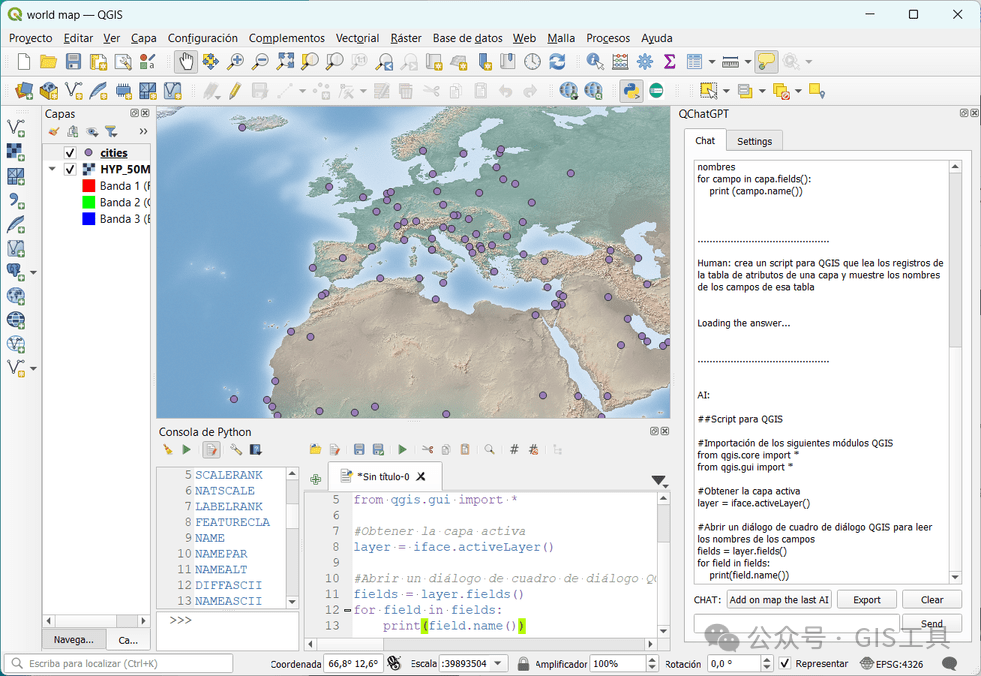Image resolution: width=981 pixels, height=676 pixels.
Task: Collapse the HYP_50M layer tree
Action: tap(53, 169)
